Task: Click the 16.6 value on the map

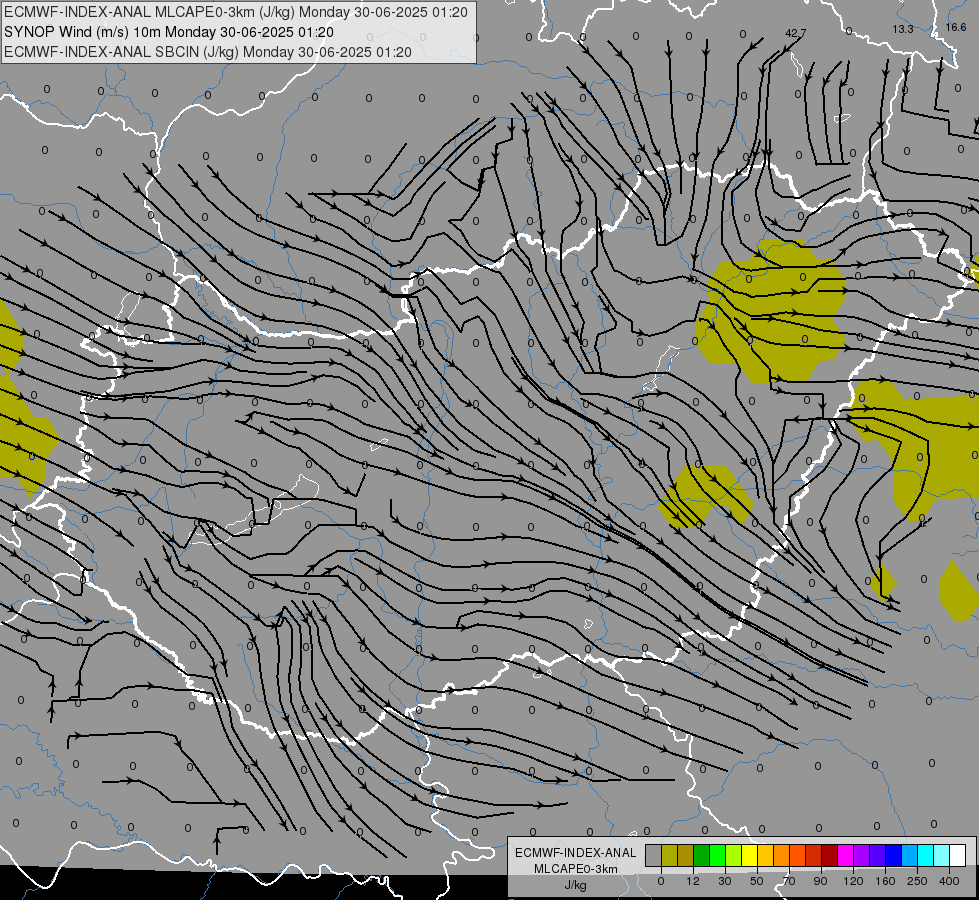Action: (x=956, y=27)
